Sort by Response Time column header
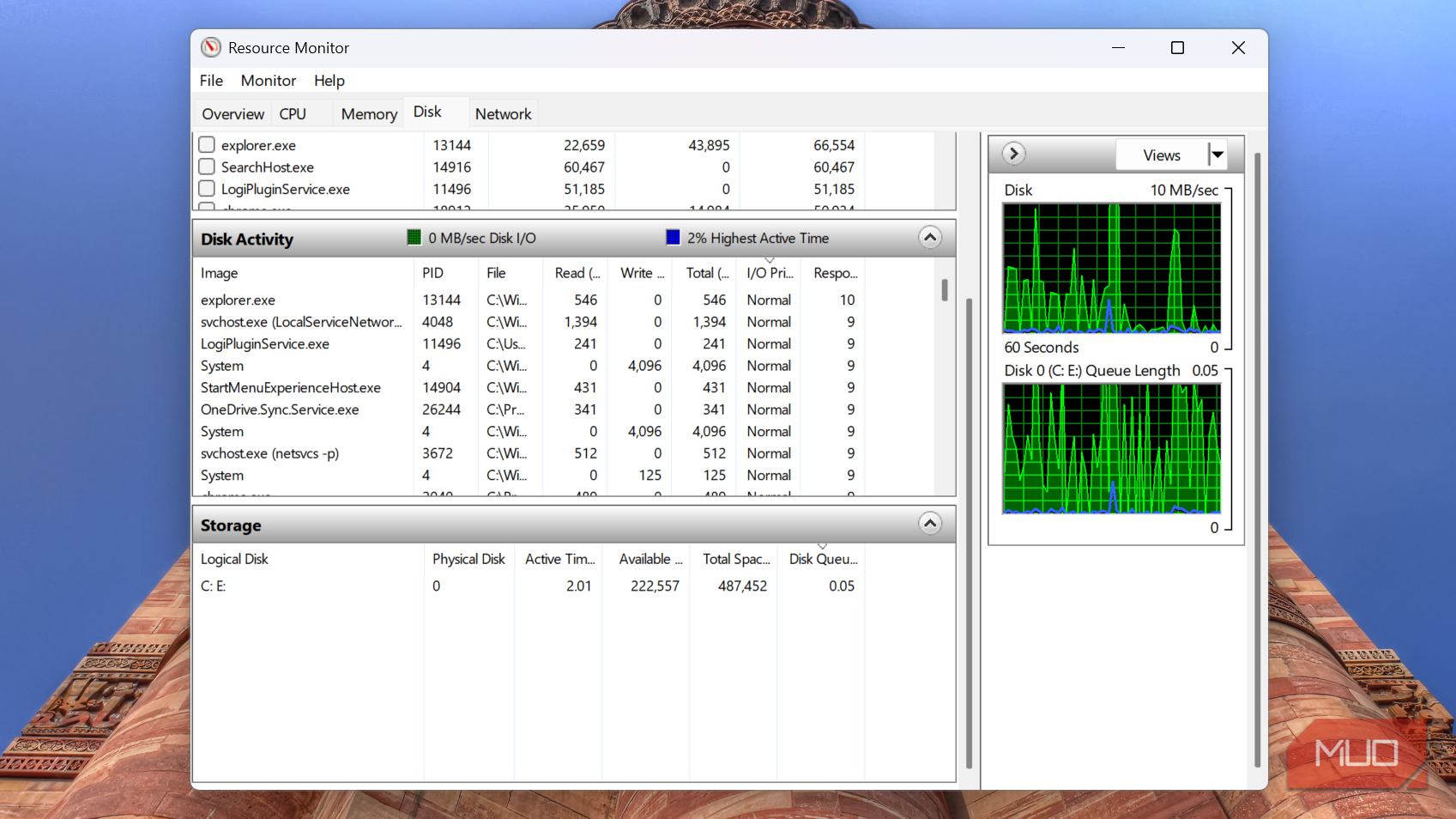Screen dimensions: 1456x819 click(x=834, y=273)
